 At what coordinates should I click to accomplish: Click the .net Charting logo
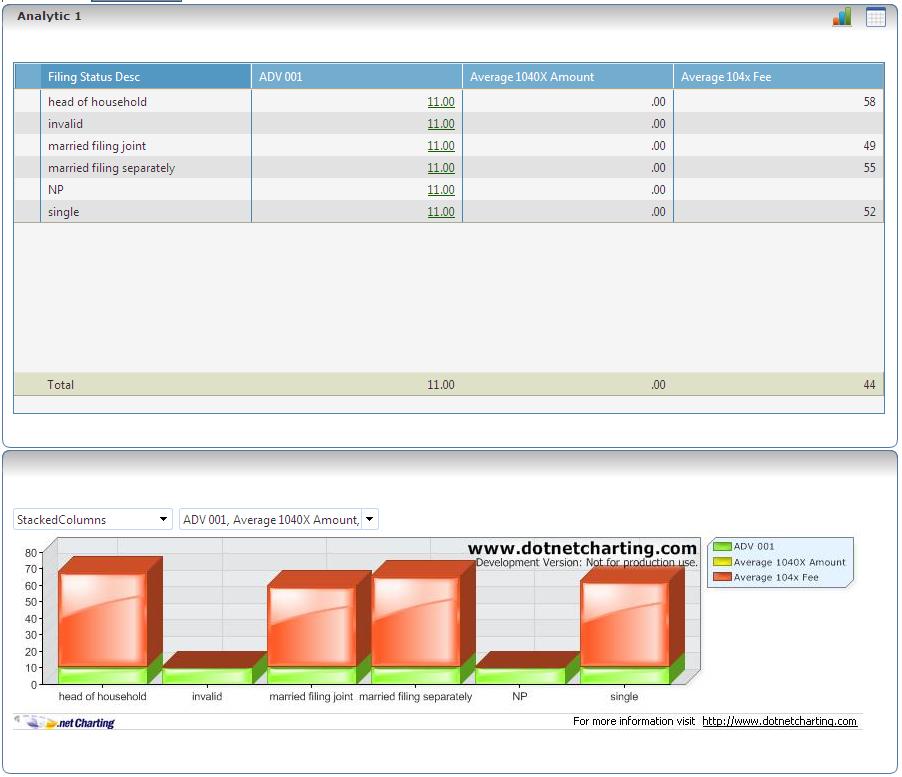pos(65,722)
